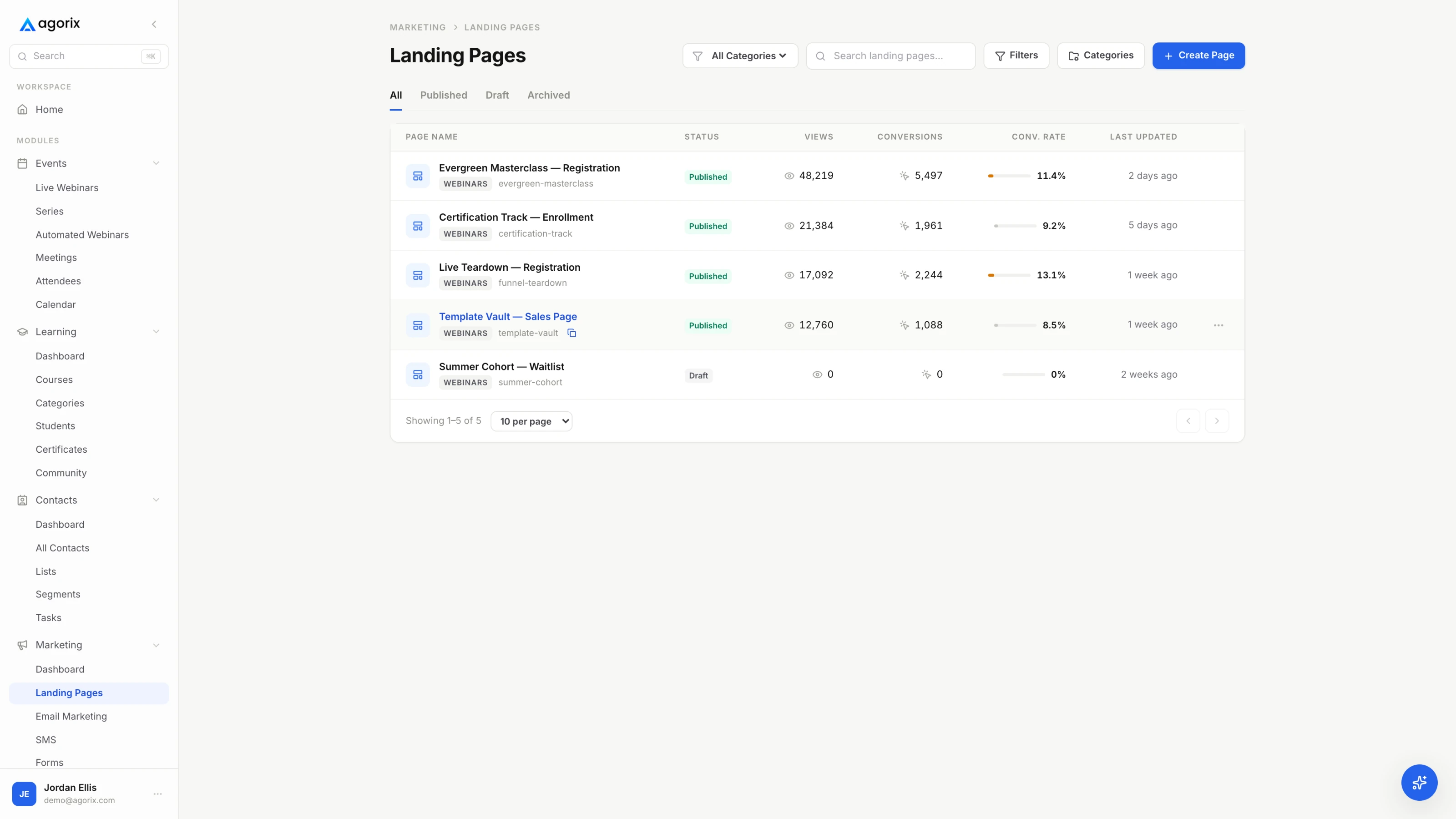Click the Evergreen Masterclass page icon

click(418, 176)
